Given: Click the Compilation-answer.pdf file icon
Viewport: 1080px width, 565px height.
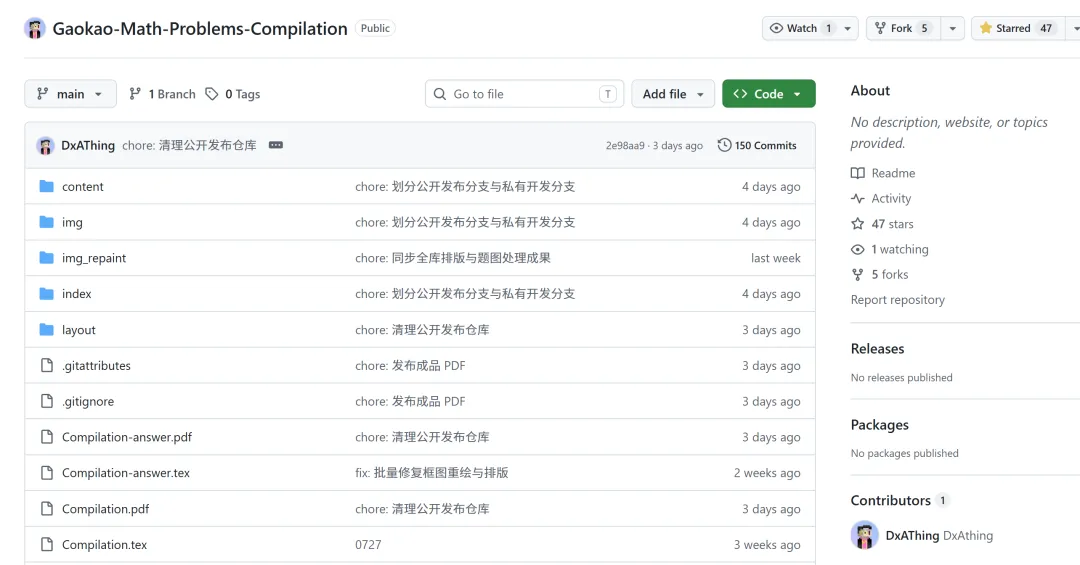Looking at the screenshot, I should 46,437.
